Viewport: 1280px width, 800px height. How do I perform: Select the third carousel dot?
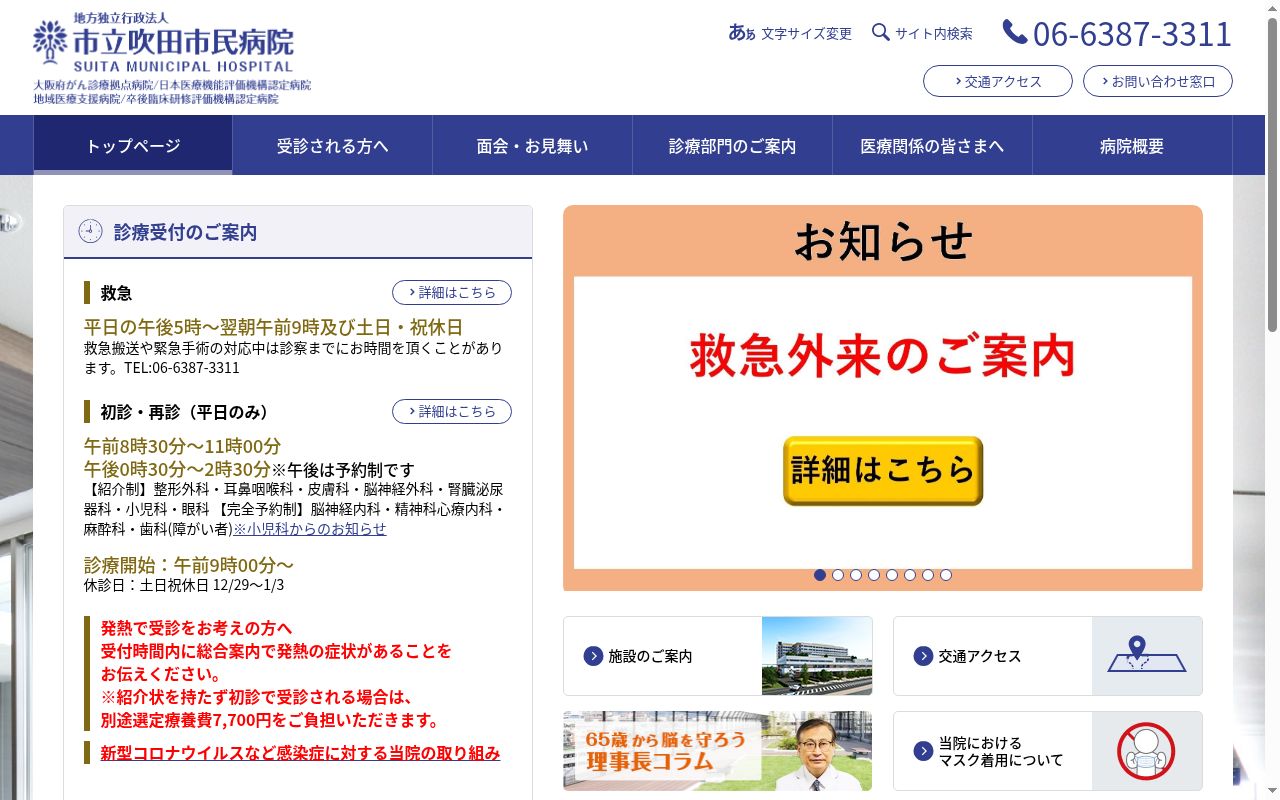856,575
